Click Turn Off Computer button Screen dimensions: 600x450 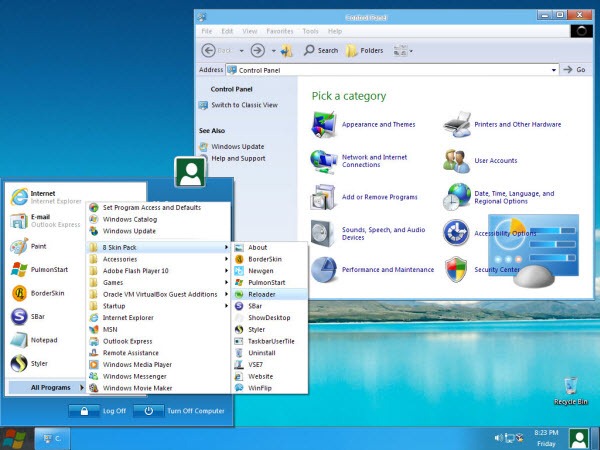coord(179,411)
